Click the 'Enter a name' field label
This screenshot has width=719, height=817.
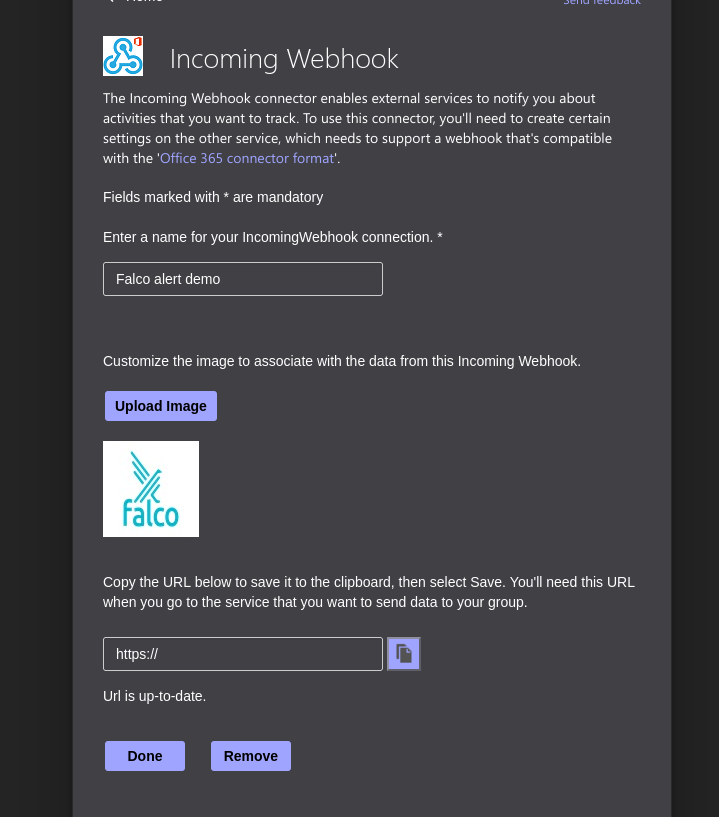272,237
